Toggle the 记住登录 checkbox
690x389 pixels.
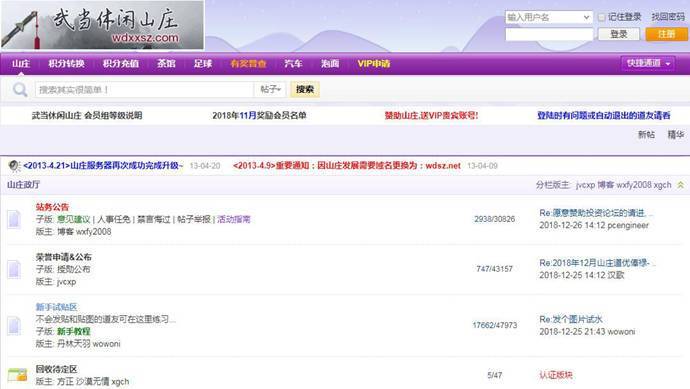601,18
